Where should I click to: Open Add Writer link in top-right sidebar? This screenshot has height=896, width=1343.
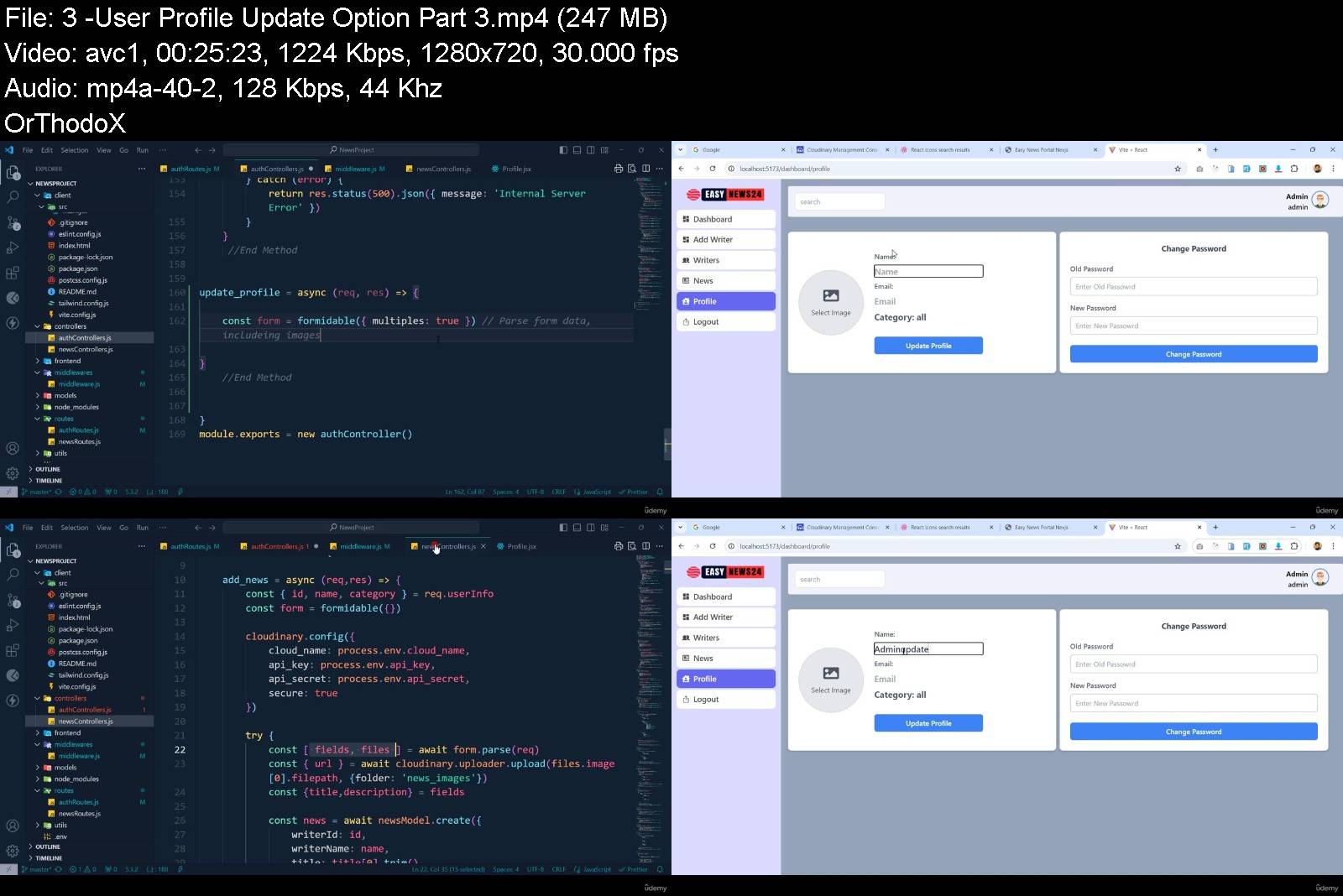click(726, 240)
